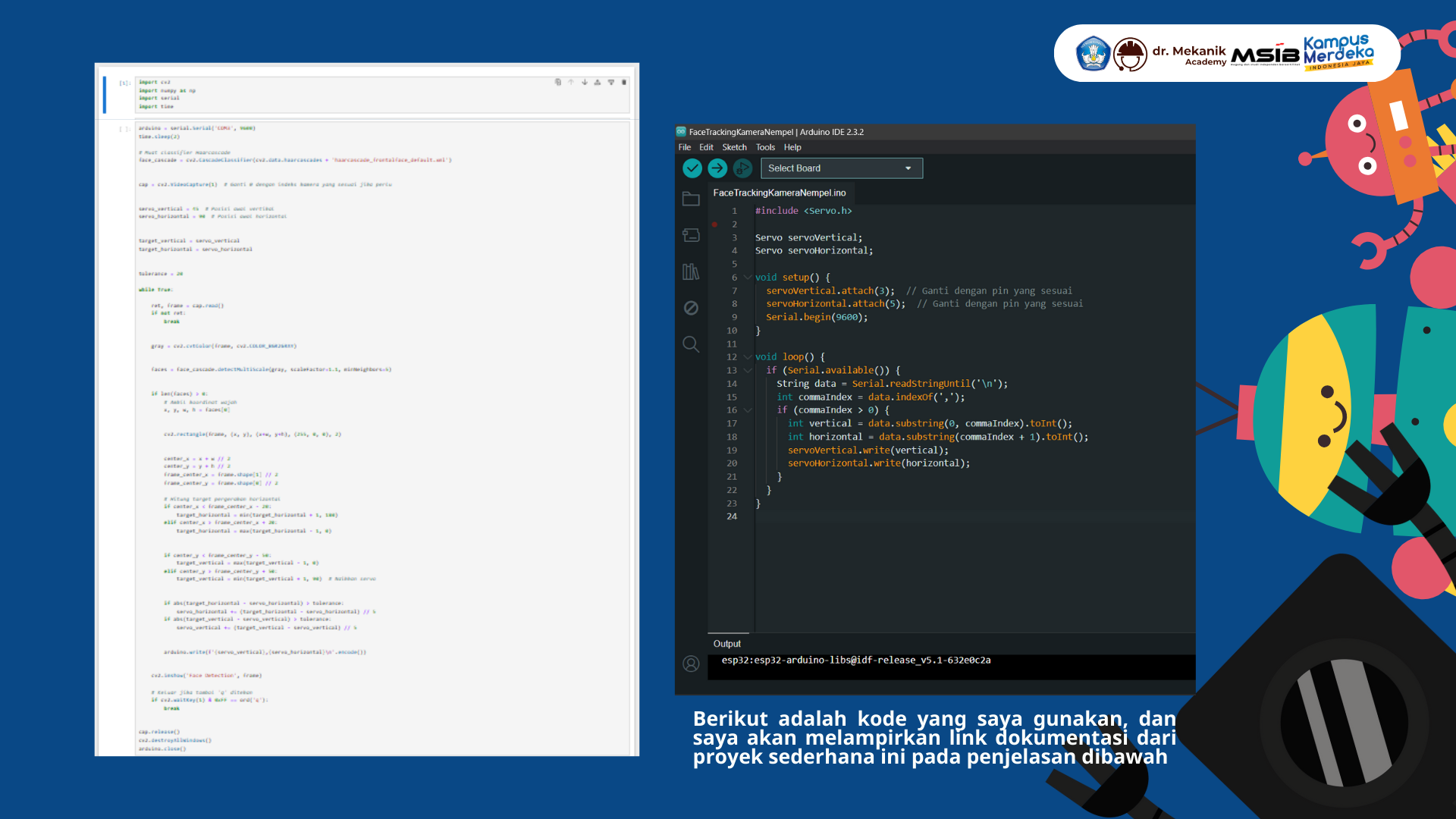Screen dimensions: 1456x819
Task: Click the first notebook cell with import statements
Action: (382, 94)
